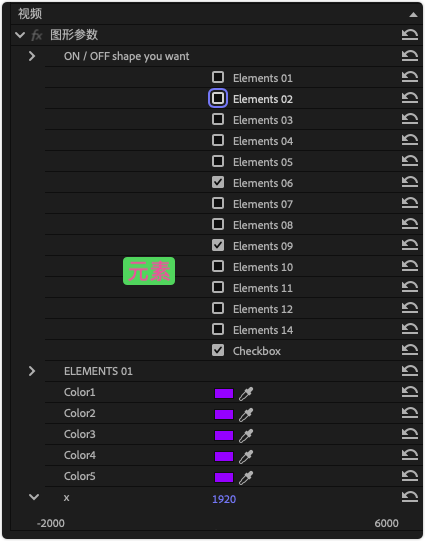Open the Color2 purple swatch
Image resolution: width=425 pixels, height=541 pixels.
tap(224, 414)
